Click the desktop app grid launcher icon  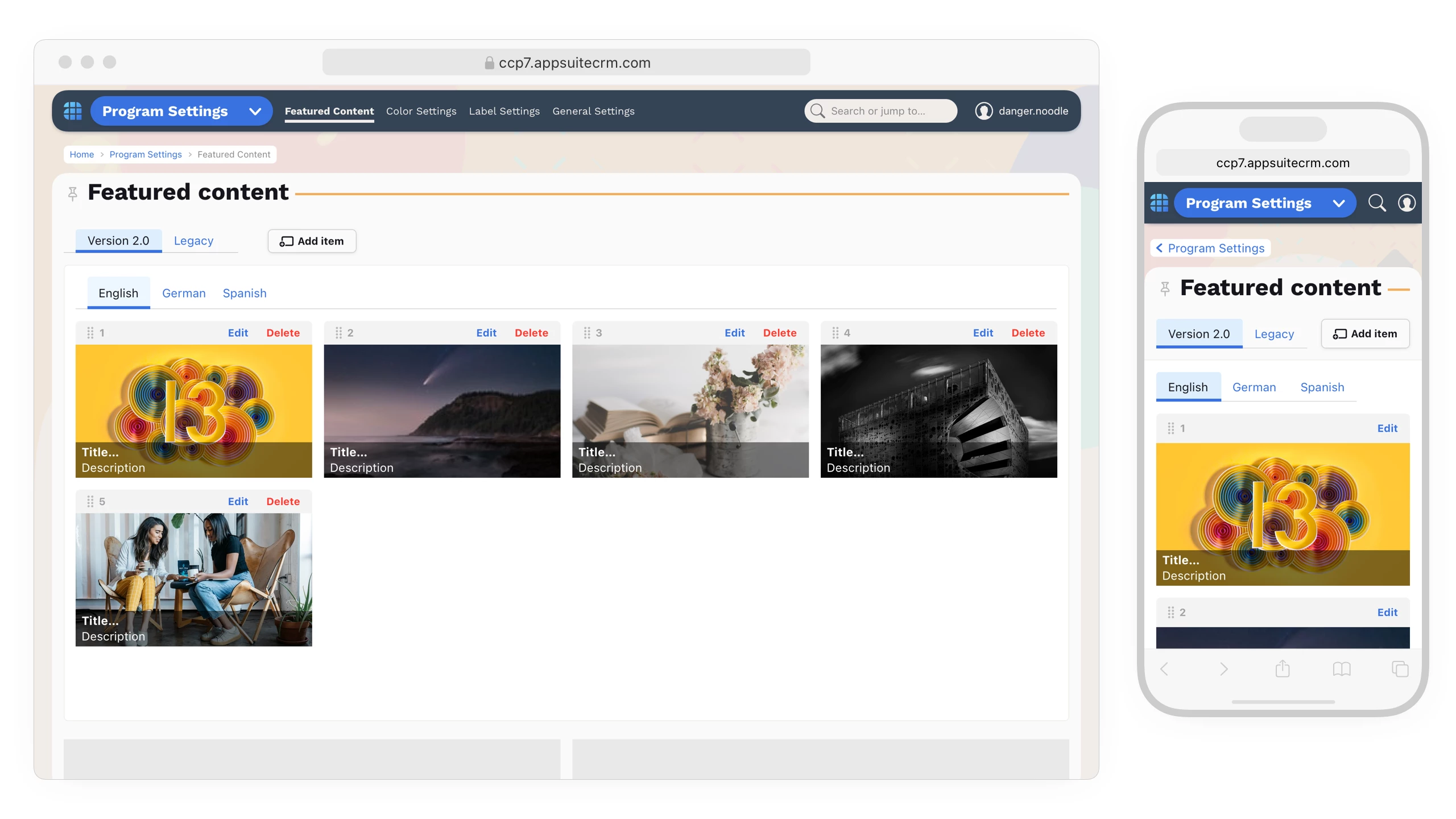(x=73, y=111)
